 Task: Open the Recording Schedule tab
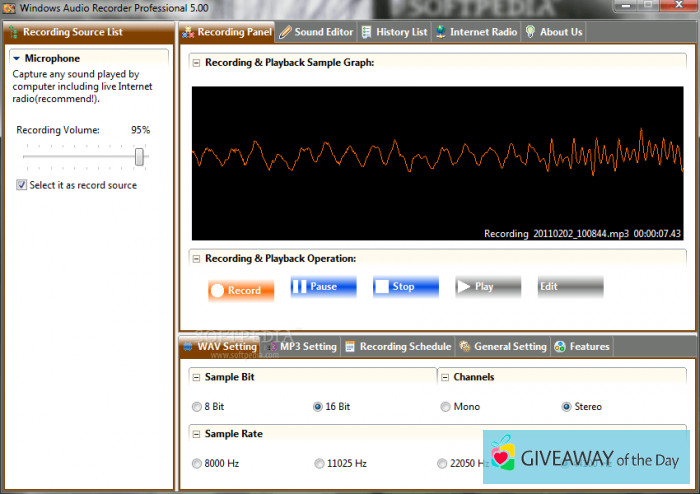coord(397,347)
